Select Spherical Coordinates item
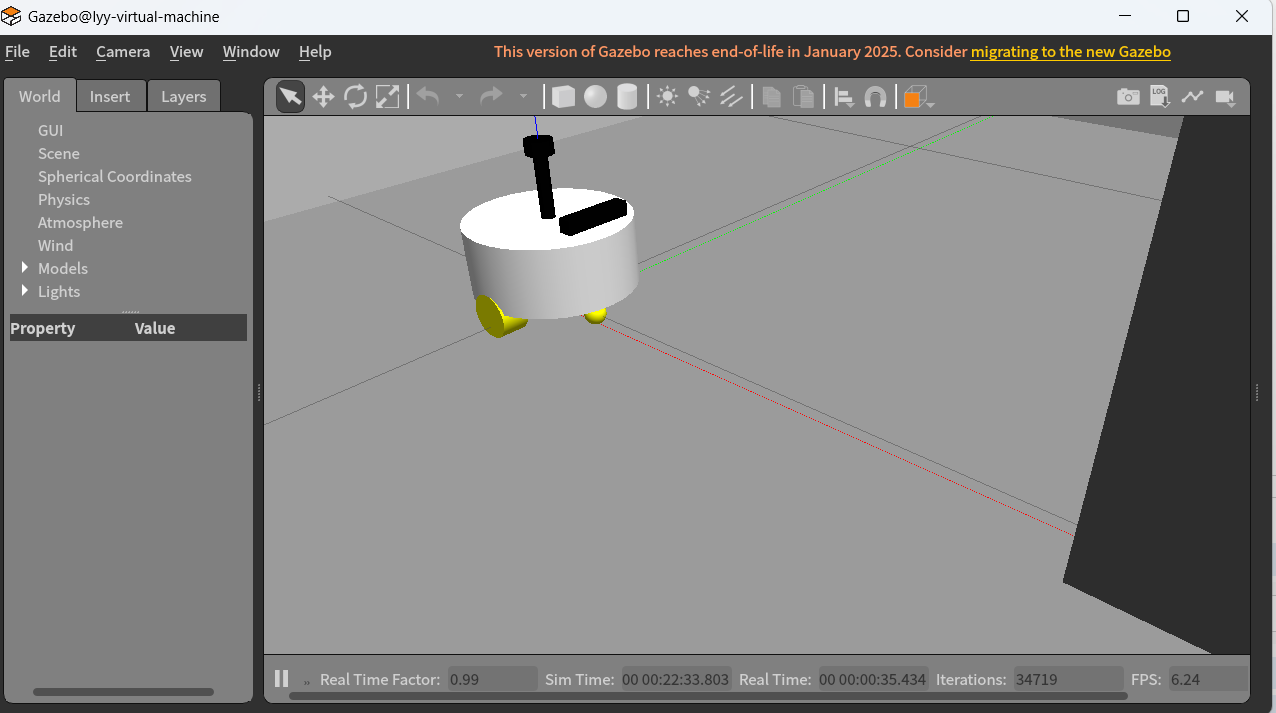1276x713 pixels. (x=115, y=176)
